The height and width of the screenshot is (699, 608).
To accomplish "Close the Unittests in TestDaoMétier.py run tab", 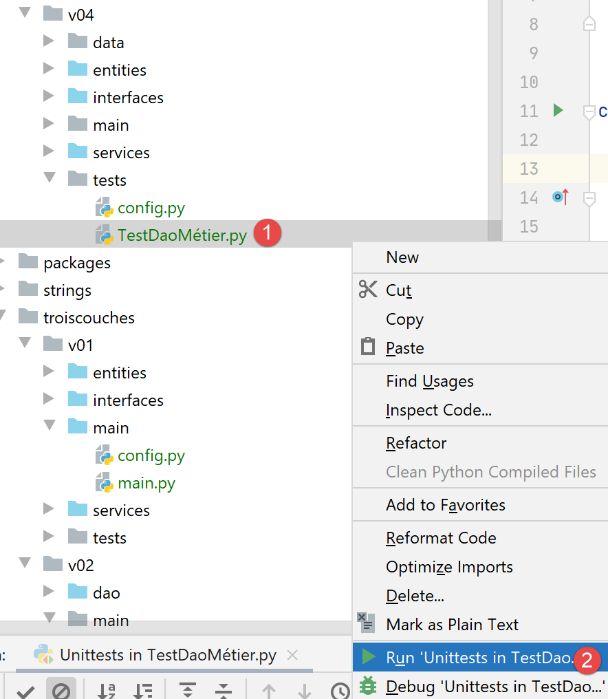I will point(292,656).
